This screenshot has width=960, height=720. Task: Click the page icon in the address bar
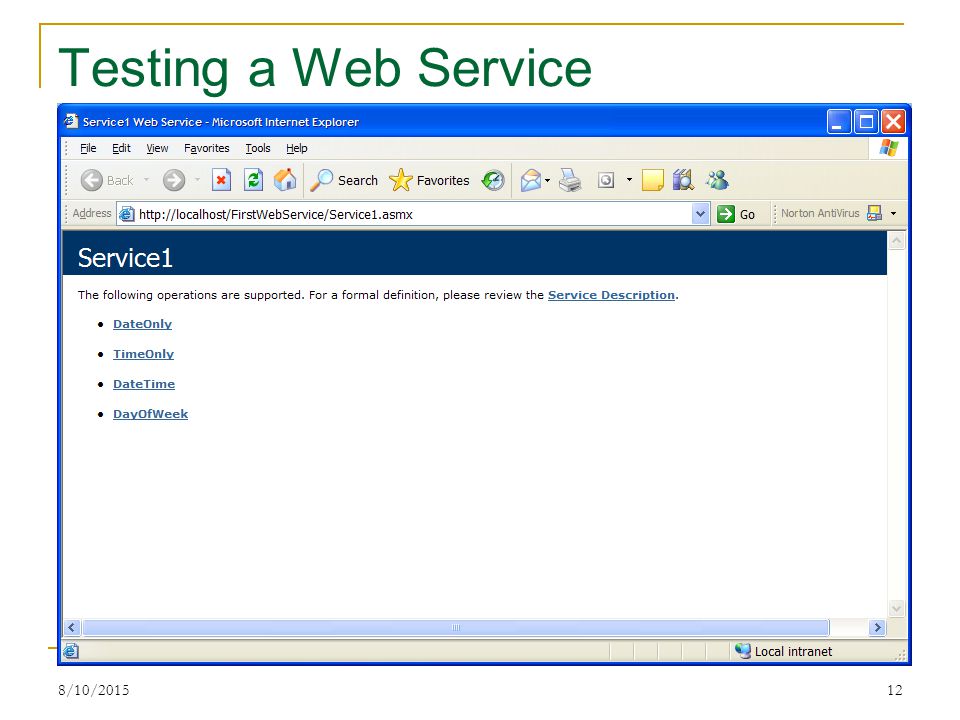click(126, 214)
